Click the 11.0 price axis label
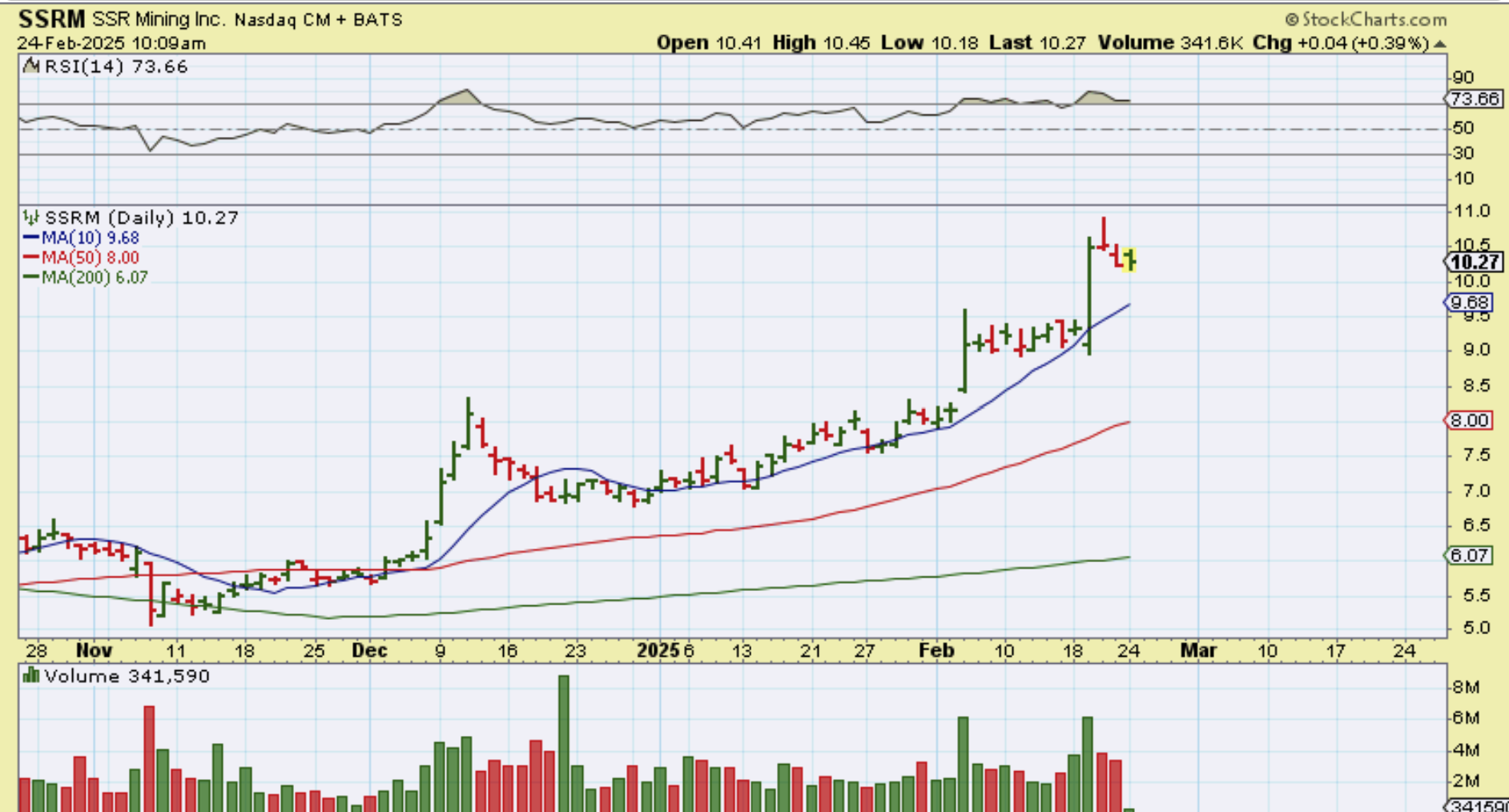Viewport: 1509px width, 812px height. point(1472,211)
